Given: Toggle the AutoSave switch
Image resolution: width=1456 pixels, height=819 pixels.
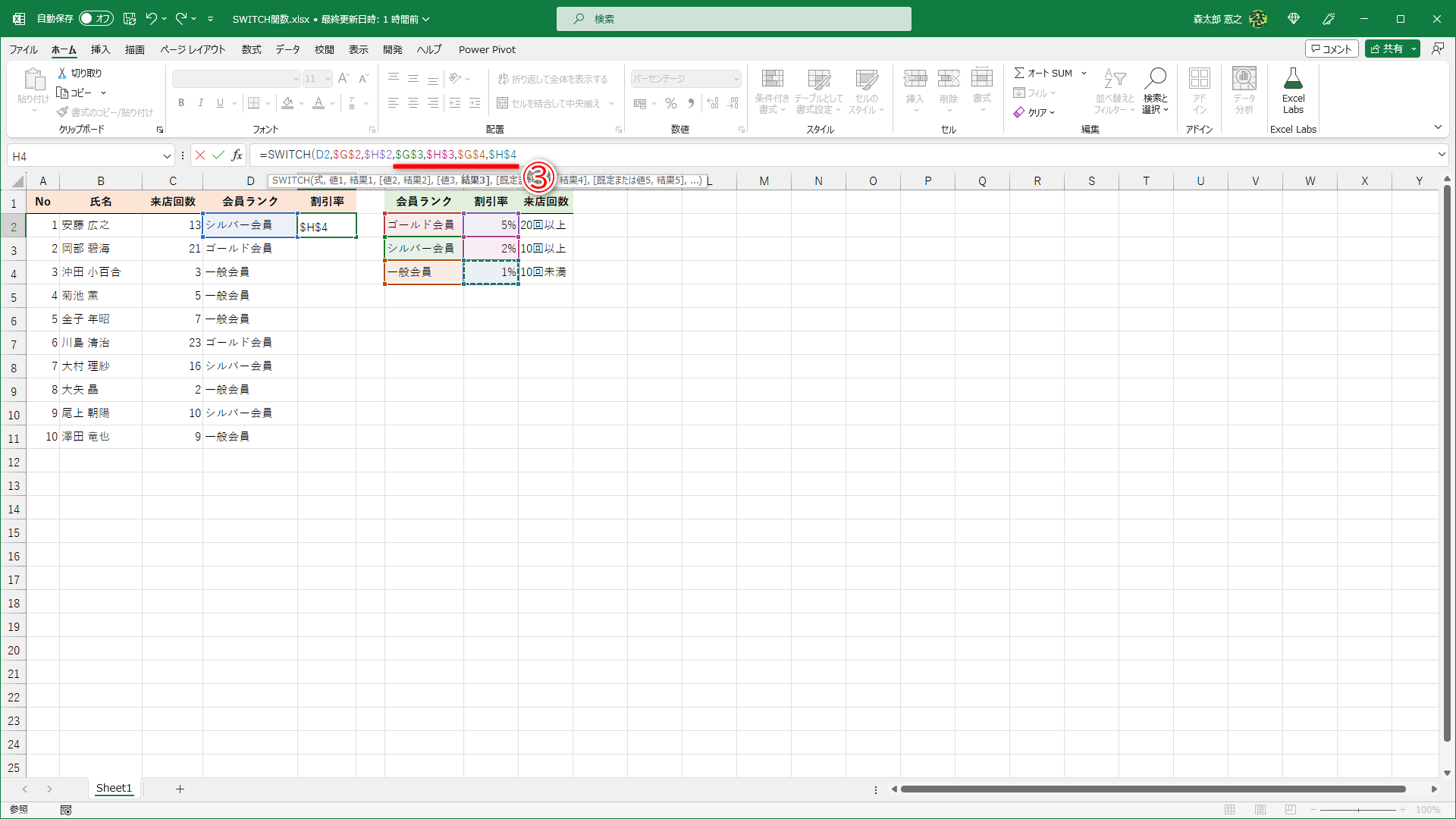Looking at the screenshot, I should (96, 19).
